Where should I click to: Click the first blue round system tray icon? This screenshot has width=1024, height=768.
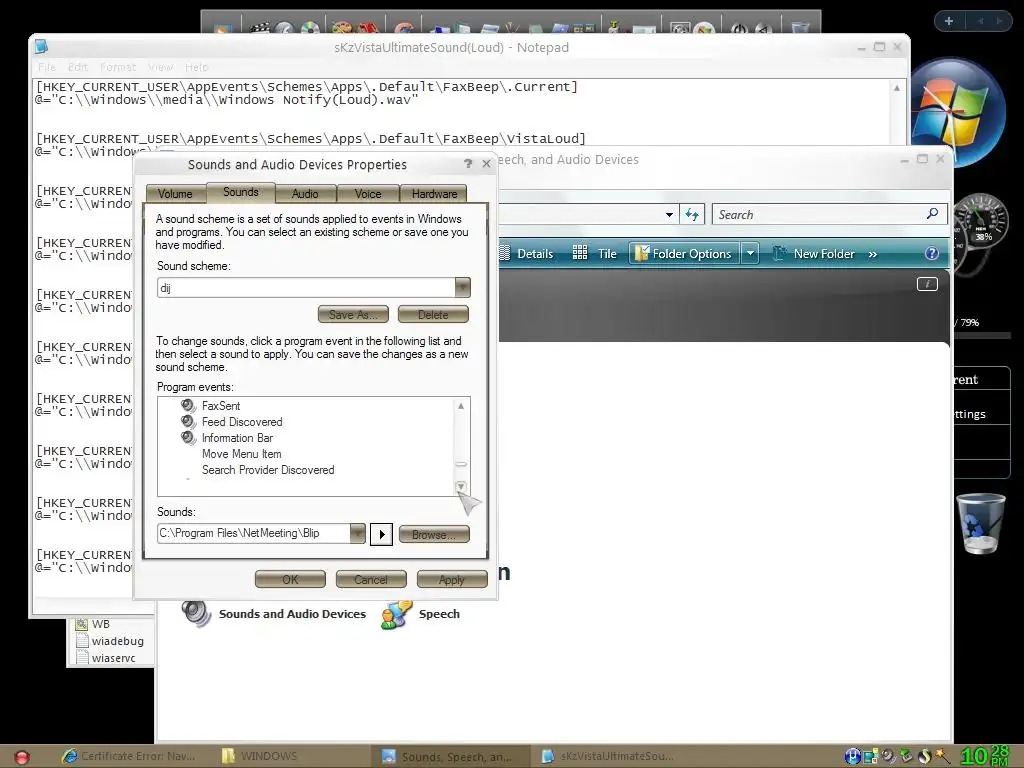coord(852,756)
